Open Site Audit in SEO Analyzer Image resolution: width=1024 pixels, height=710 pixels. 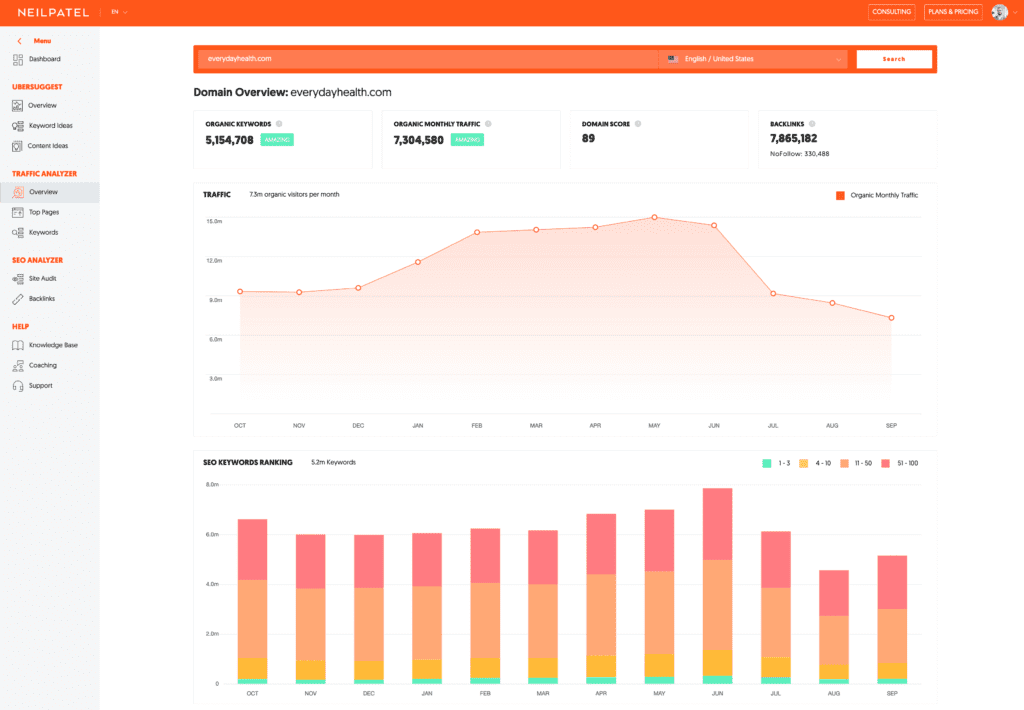pos(42,279)
